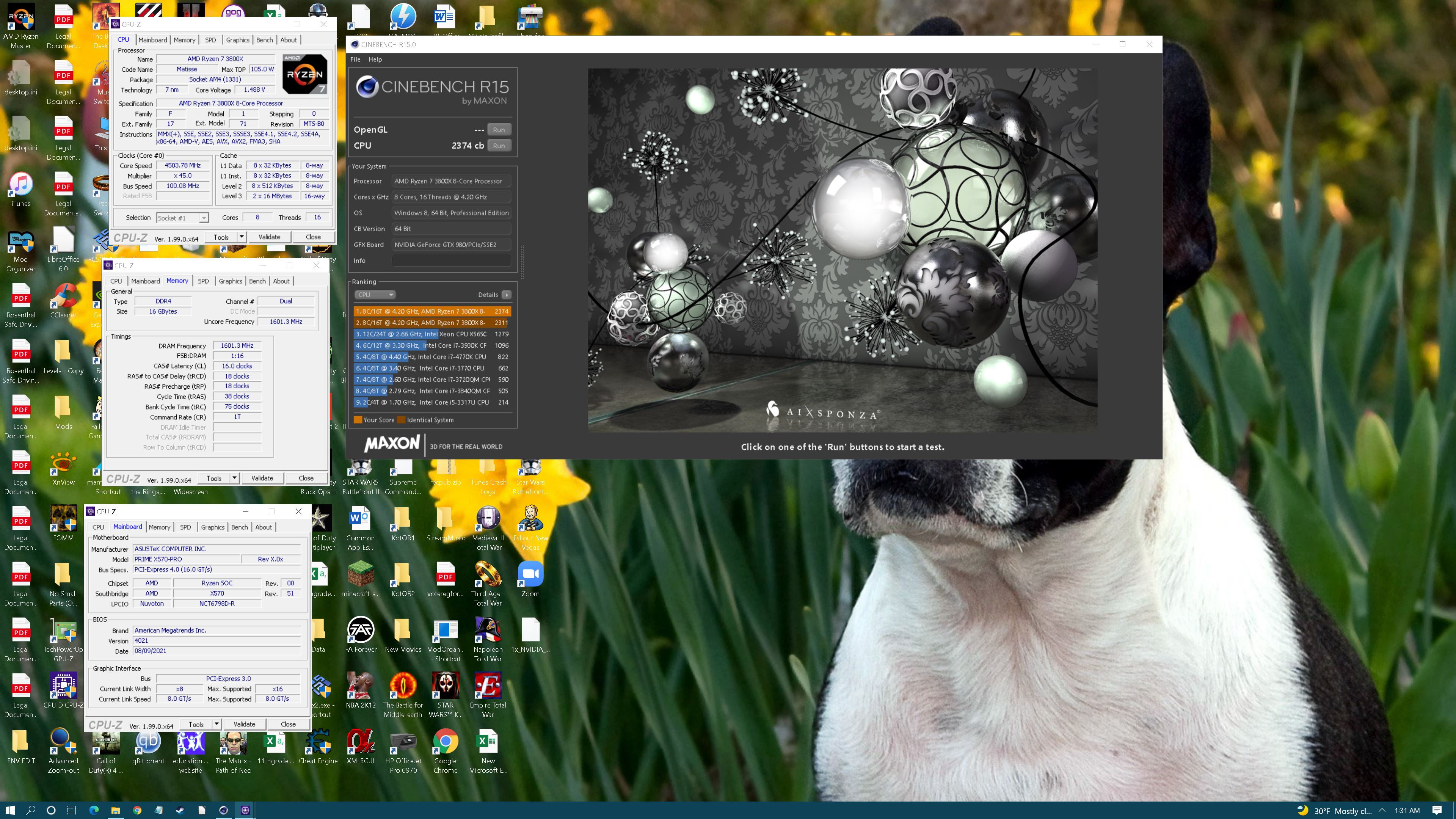The image size is (1456, 819).
Task: Open the Windows Start menu
Action: [10, 810]
